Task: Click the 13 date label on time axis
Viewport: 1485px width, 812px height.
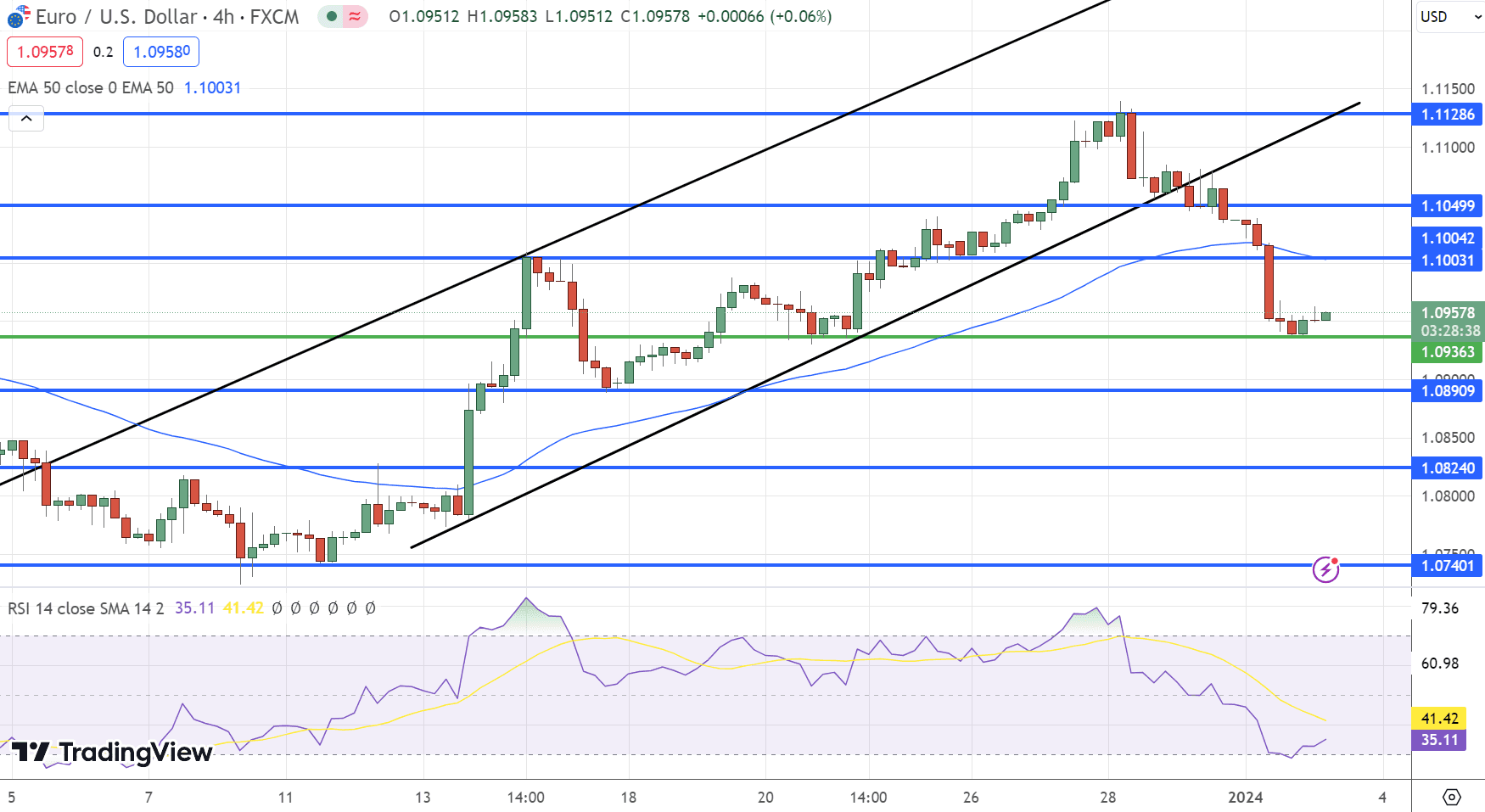Action: click(x=423, y=797)
